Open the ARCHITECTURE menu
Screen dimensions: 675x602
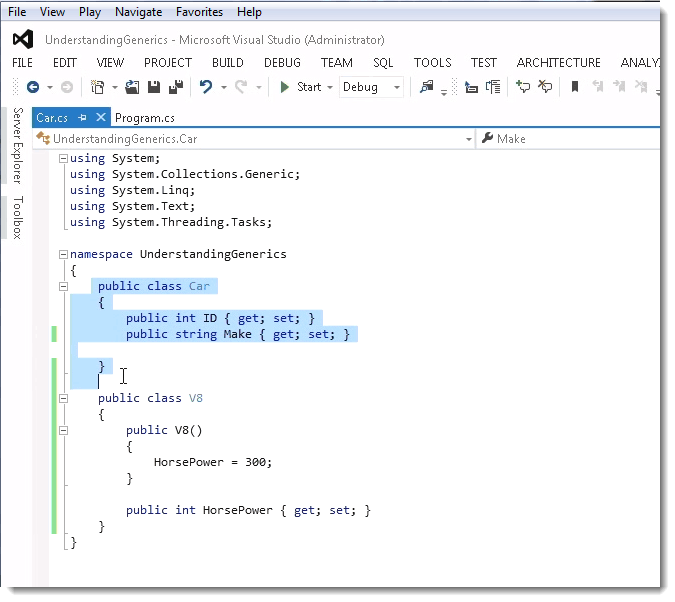coord(558,63)
